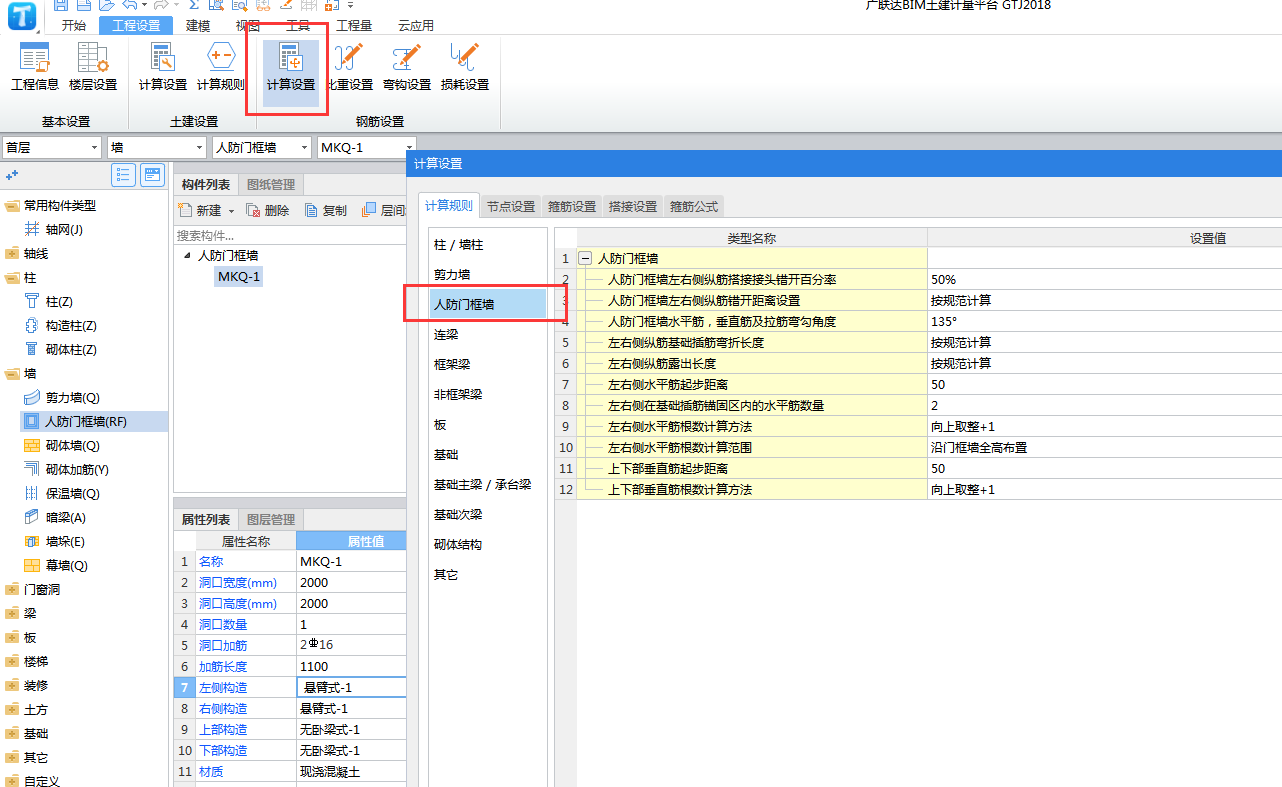This screenshot has width=1282, height=787.
Task: Collapse the 墙 folder in the tree
Action: 11,374
